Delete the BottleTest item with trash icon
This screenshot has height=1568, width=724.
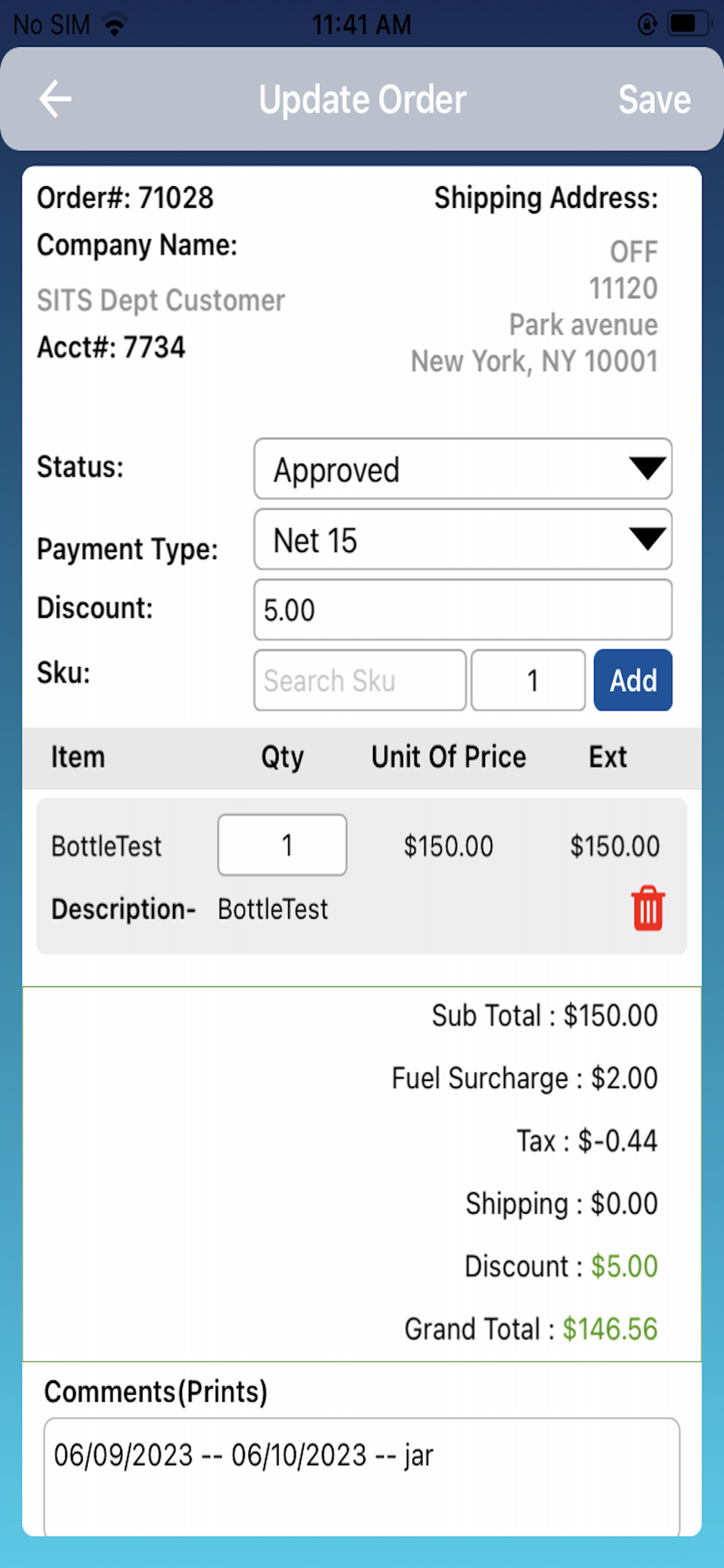tap(647, 909)
